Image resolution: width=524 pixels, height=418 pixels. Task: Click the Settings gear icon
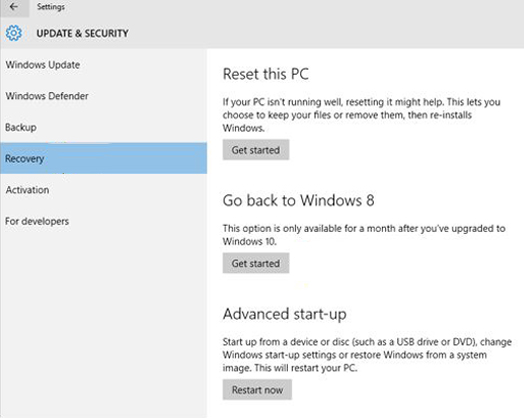click(x=13, y=33)
